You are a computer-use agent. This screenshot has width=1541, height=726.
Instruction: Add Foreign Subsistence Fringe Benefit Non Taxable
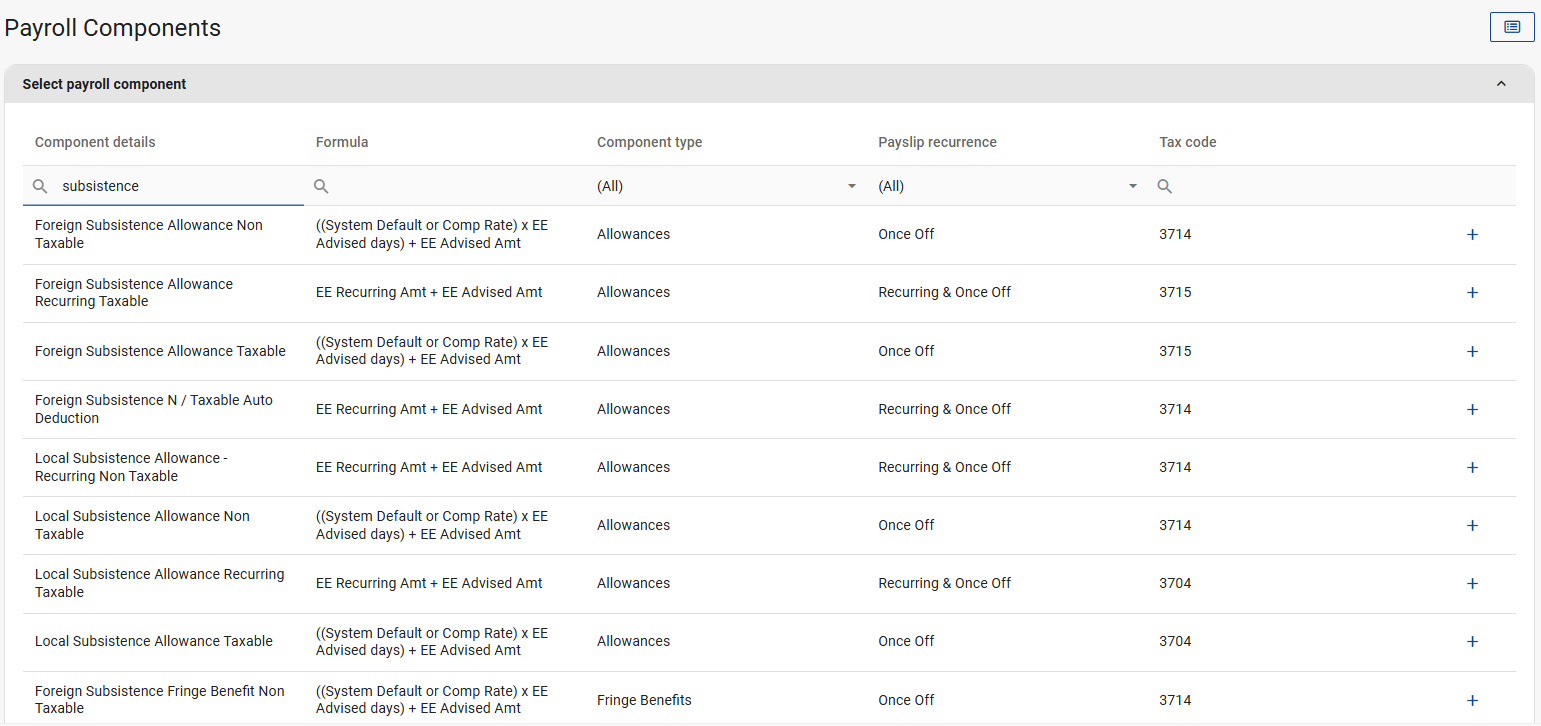tap(1471, 700)
